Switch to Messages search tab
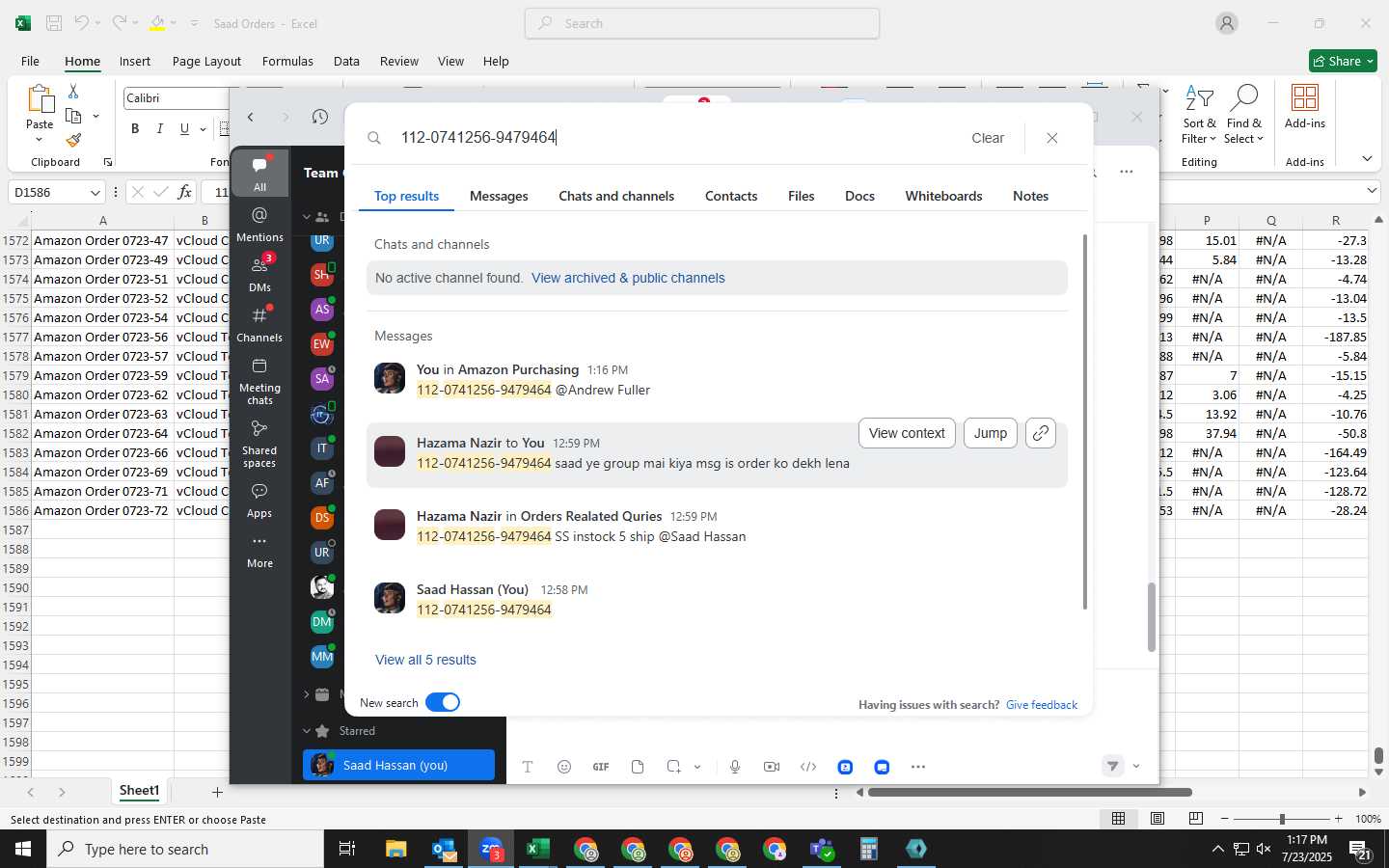Image resolution: width=1389 pixels, height=868 pixels. [499, 196]
